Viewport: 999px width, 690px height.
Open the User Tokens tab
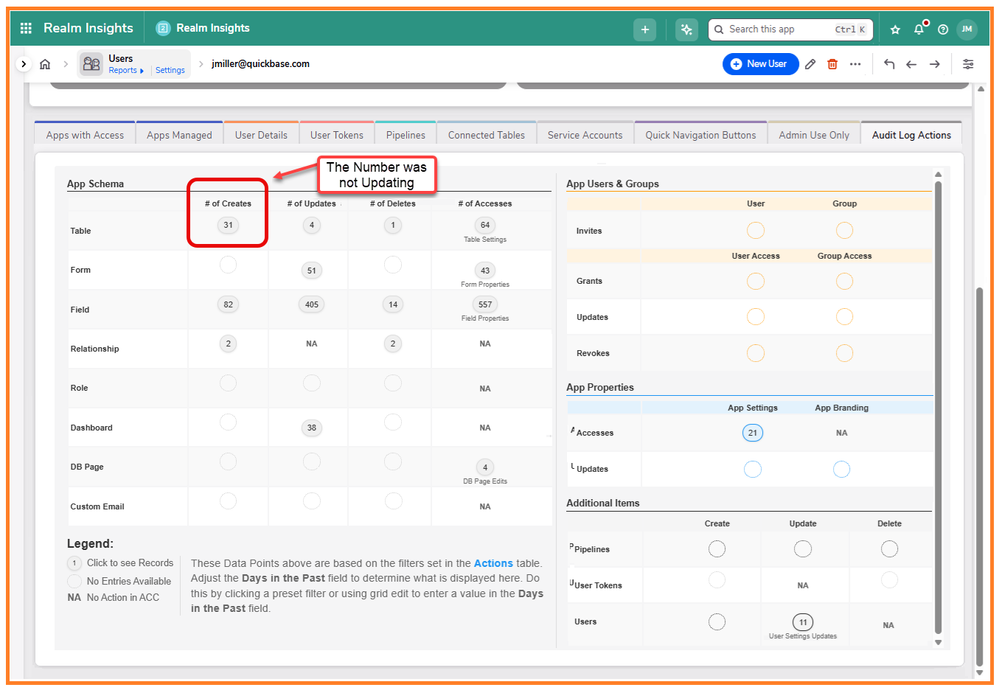tap(336, 134)
